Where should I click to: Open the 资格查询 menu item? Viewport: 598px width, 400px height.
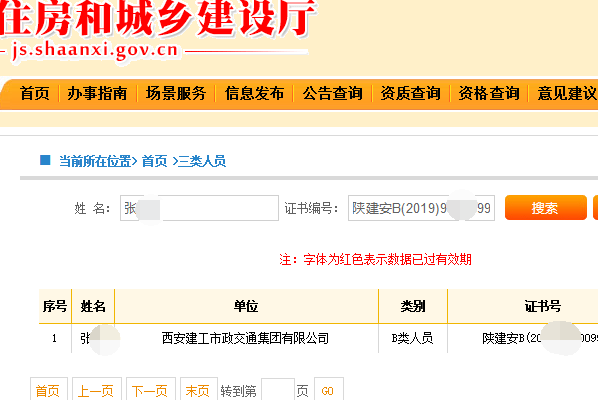[489, 93]
